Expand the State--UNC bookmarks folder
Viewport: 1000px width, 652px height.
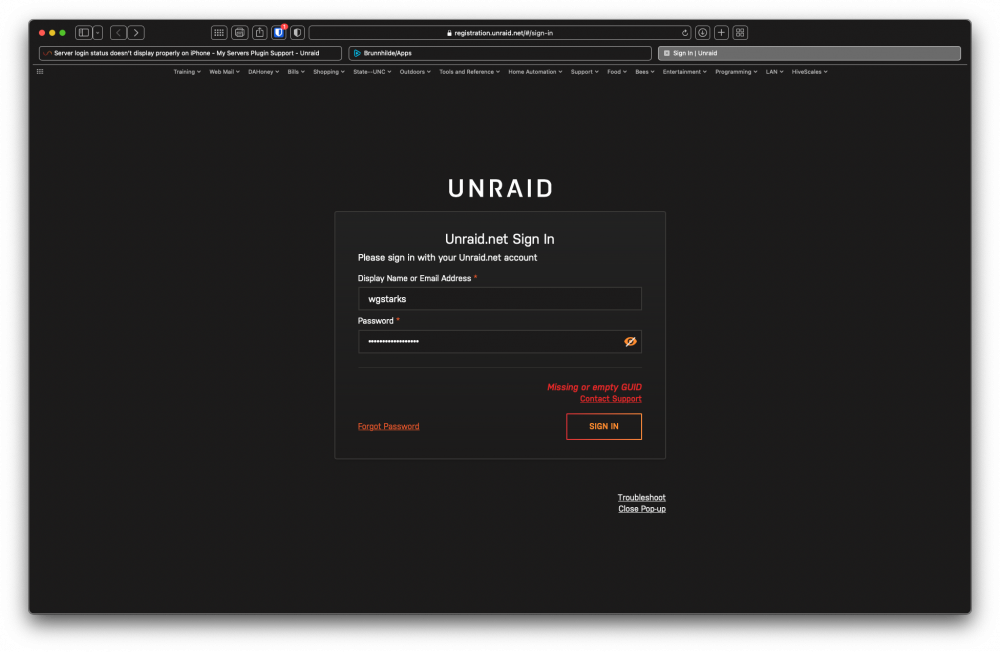372,72
